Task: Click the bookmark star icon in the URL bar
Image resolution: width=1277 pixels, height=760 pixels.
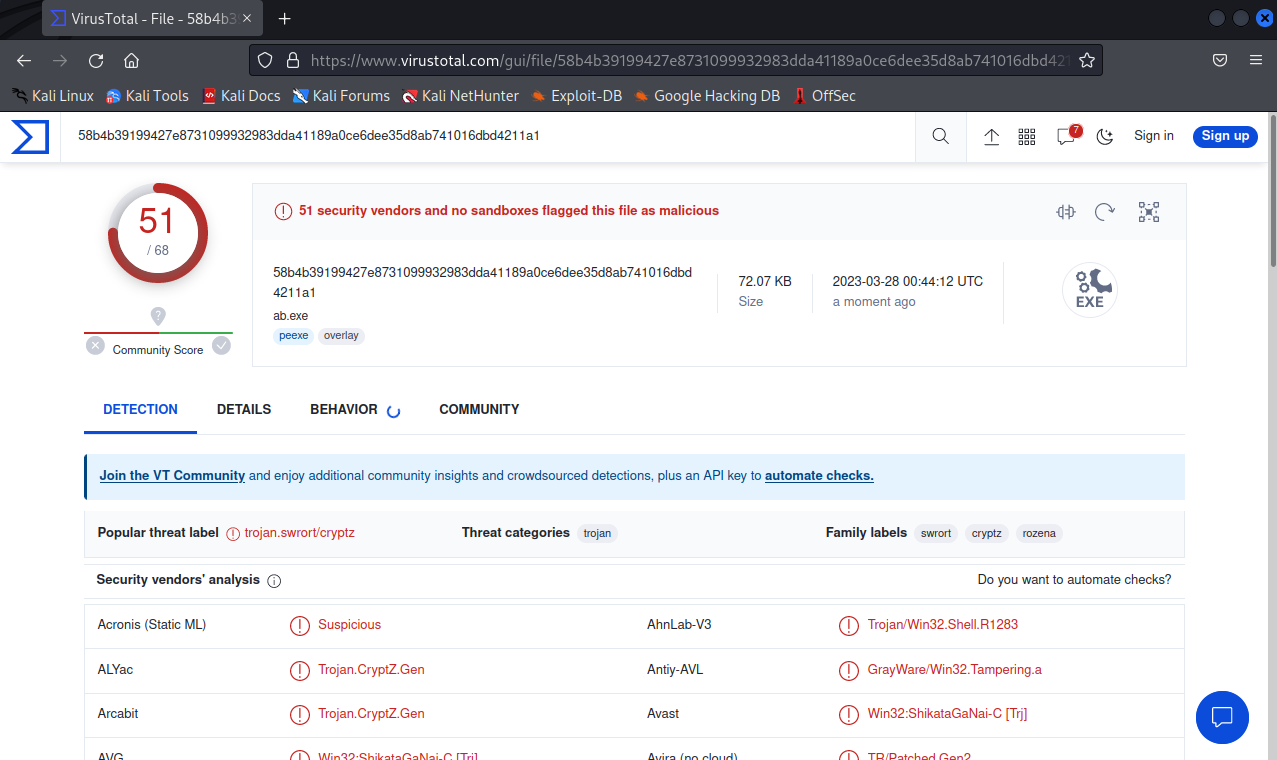Action: (1087, 60)
